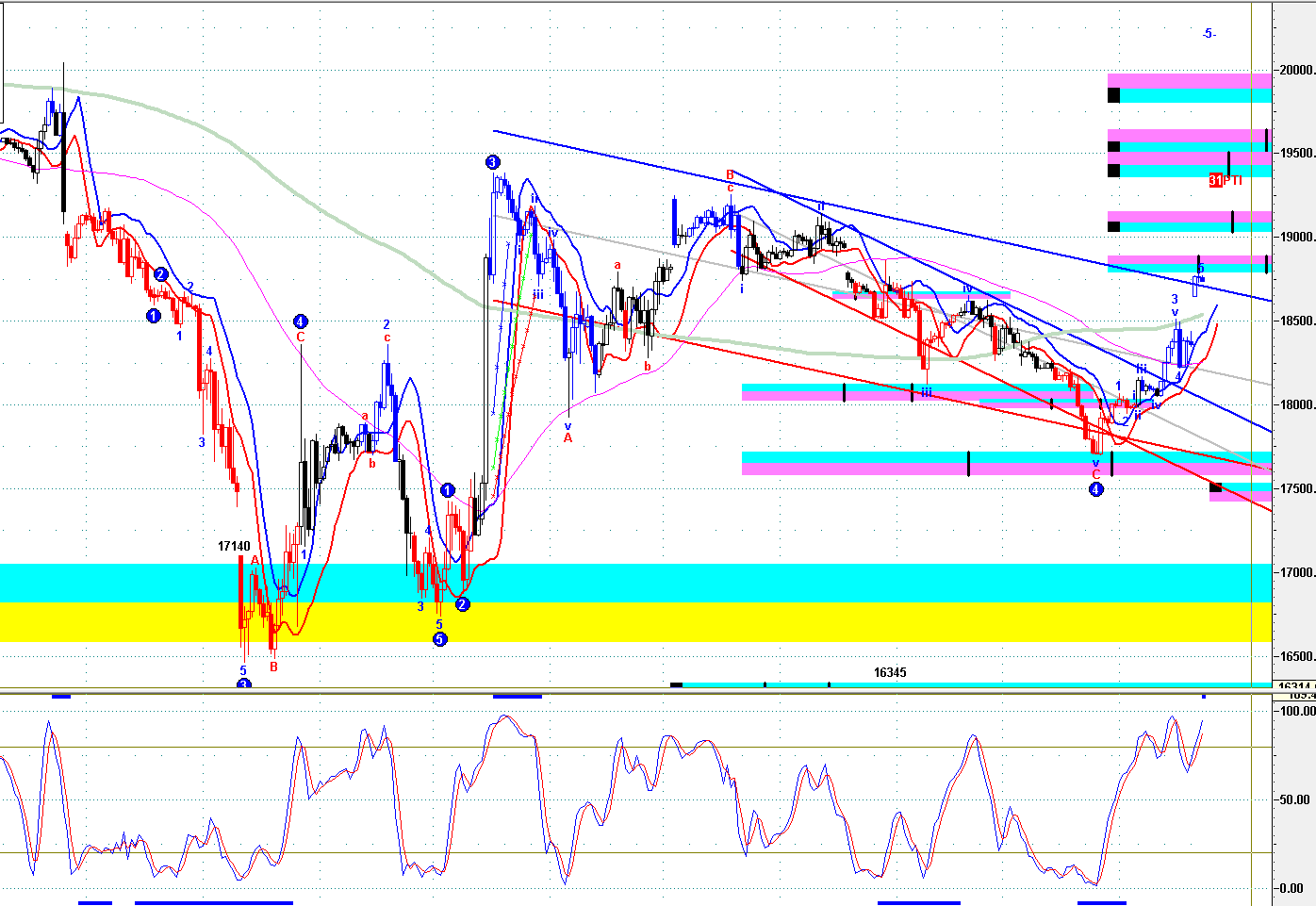The height and width of the screenshot is (906, 1316).
Task: Click the 20000 price axis label
Action: pos(1297,70)
